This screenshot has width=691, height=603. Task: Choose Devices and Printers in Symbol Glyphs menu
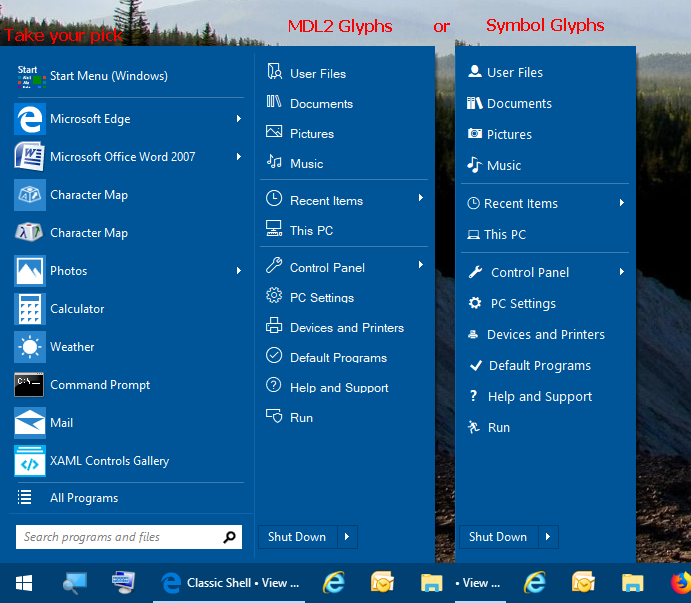pyautogui.click(x=545, y=335)
